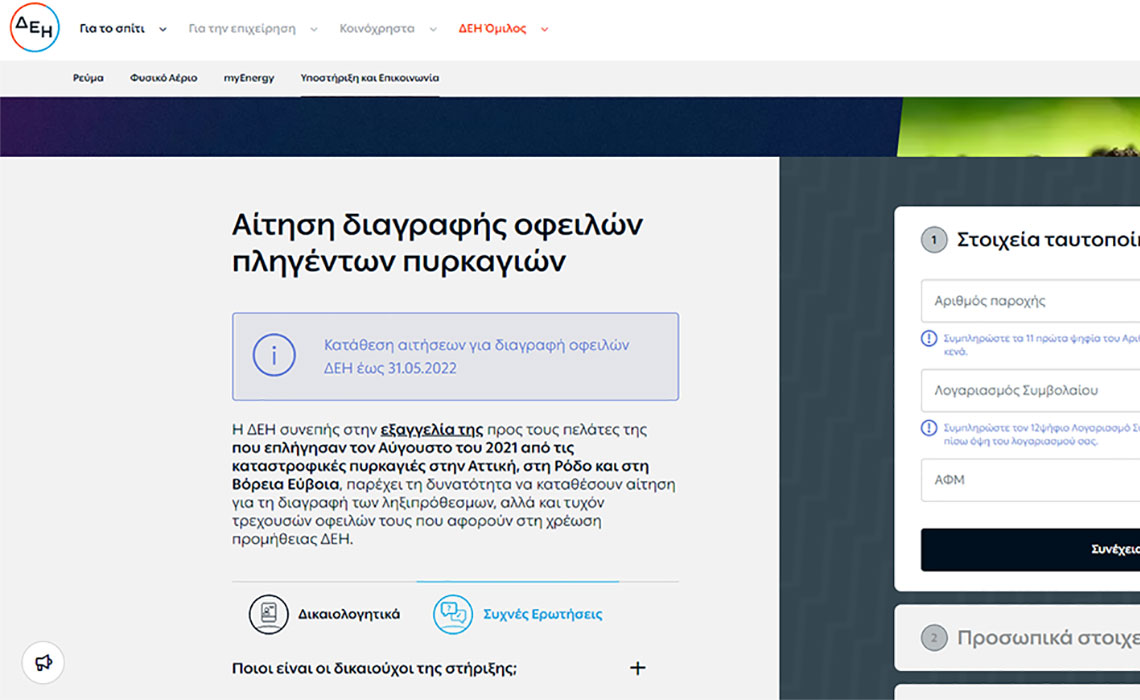The image size is (1140, 700).
Task: Open the ΔΕΗ Όμιλος menu
Action: click(492, 28)
